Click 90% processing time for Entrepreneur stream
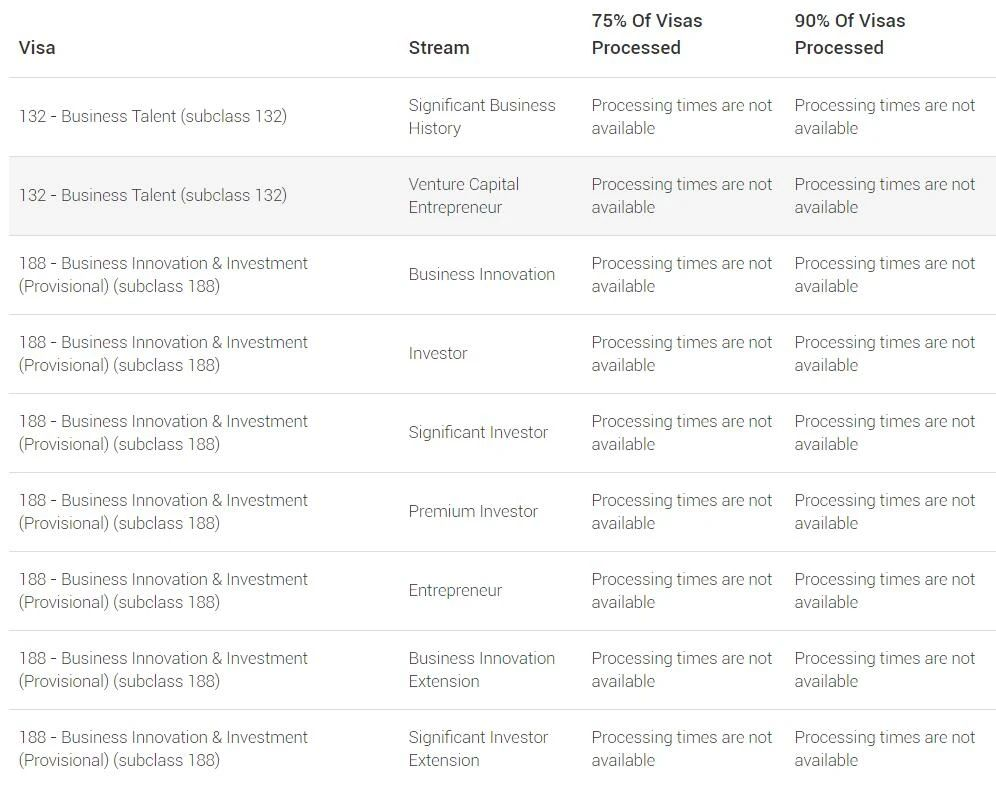Viewport: 996px width, 787px height. tap(884, 591)
